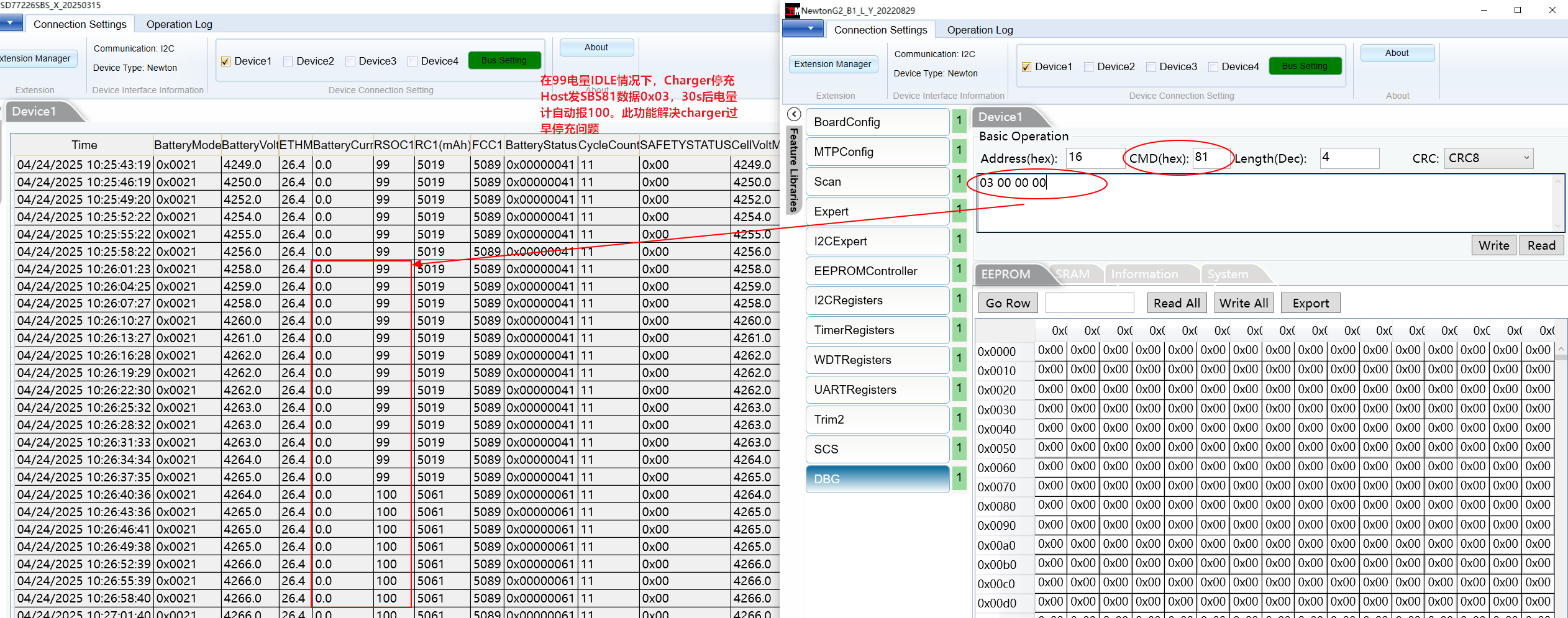The height and width of the screenshot is (618, 1568).
Task: Open the blue application menu dropdown in SD77226SBS window
Action: click(11, 23)
